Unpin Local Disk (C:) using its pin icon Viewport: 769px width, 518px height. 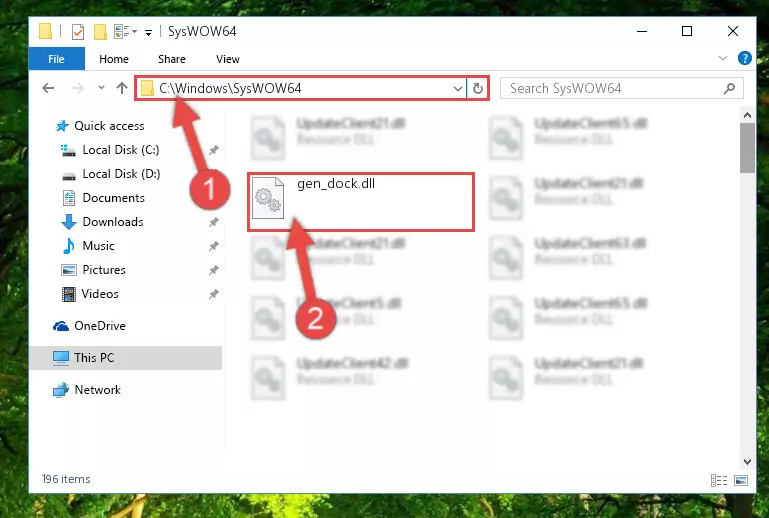(x=213, y=150)
